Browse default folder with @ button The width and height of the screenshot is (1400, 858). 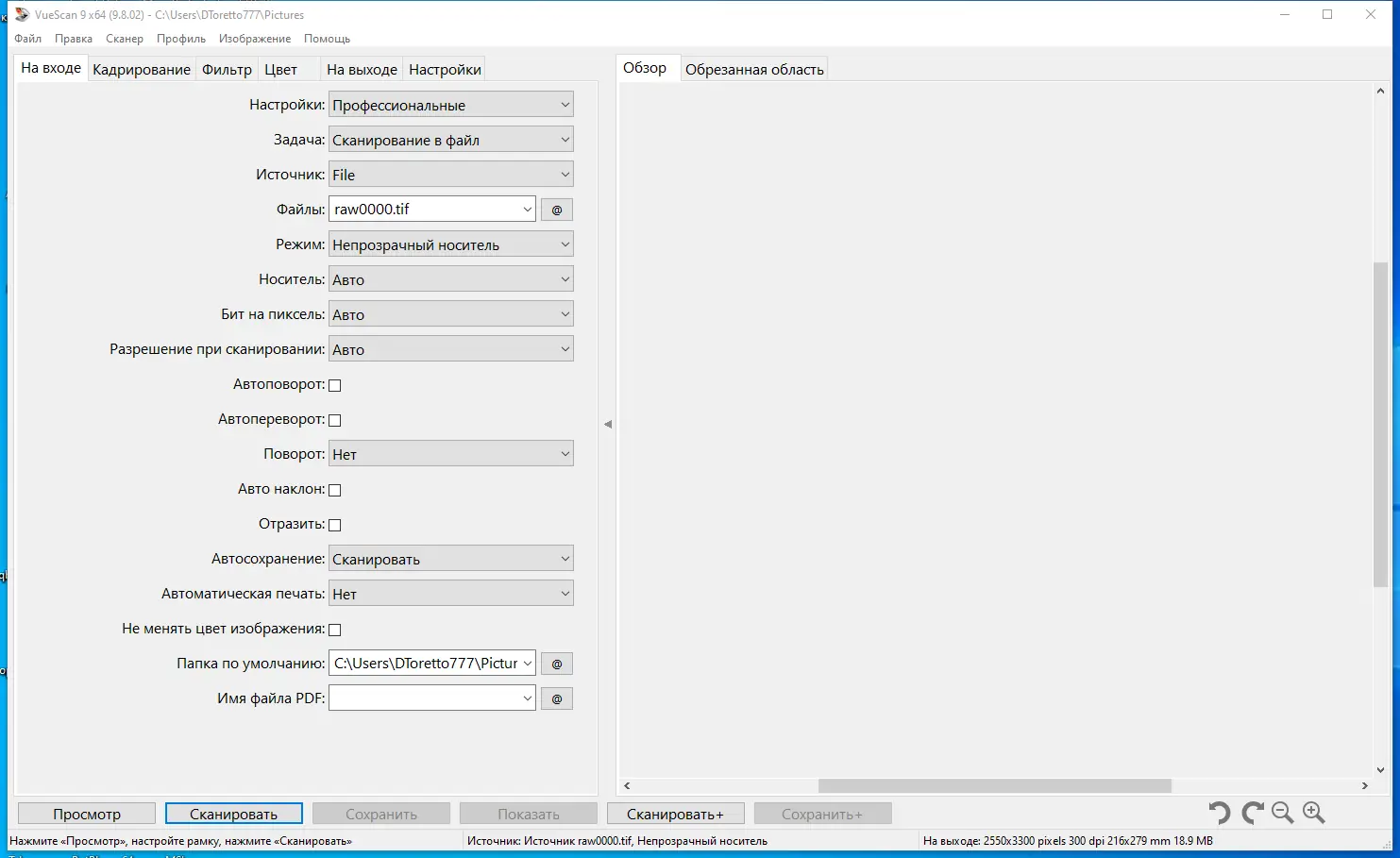click(557, 664)
